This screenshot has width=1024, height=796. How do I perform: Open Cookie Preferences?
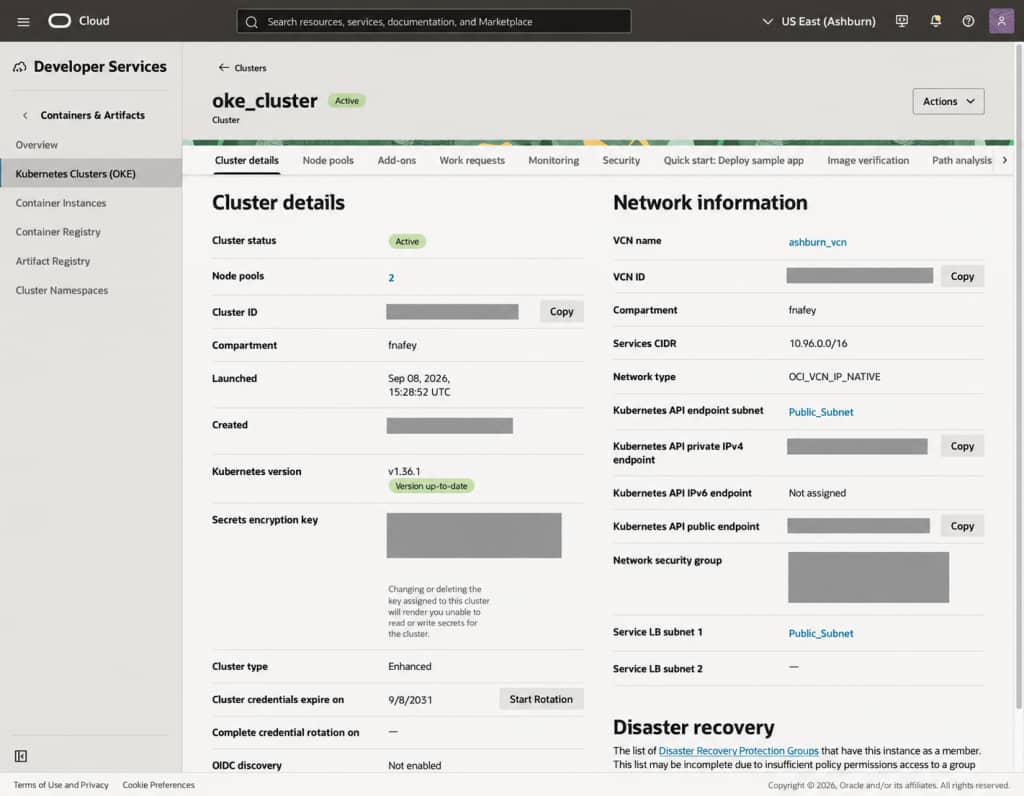click(159, 785)
